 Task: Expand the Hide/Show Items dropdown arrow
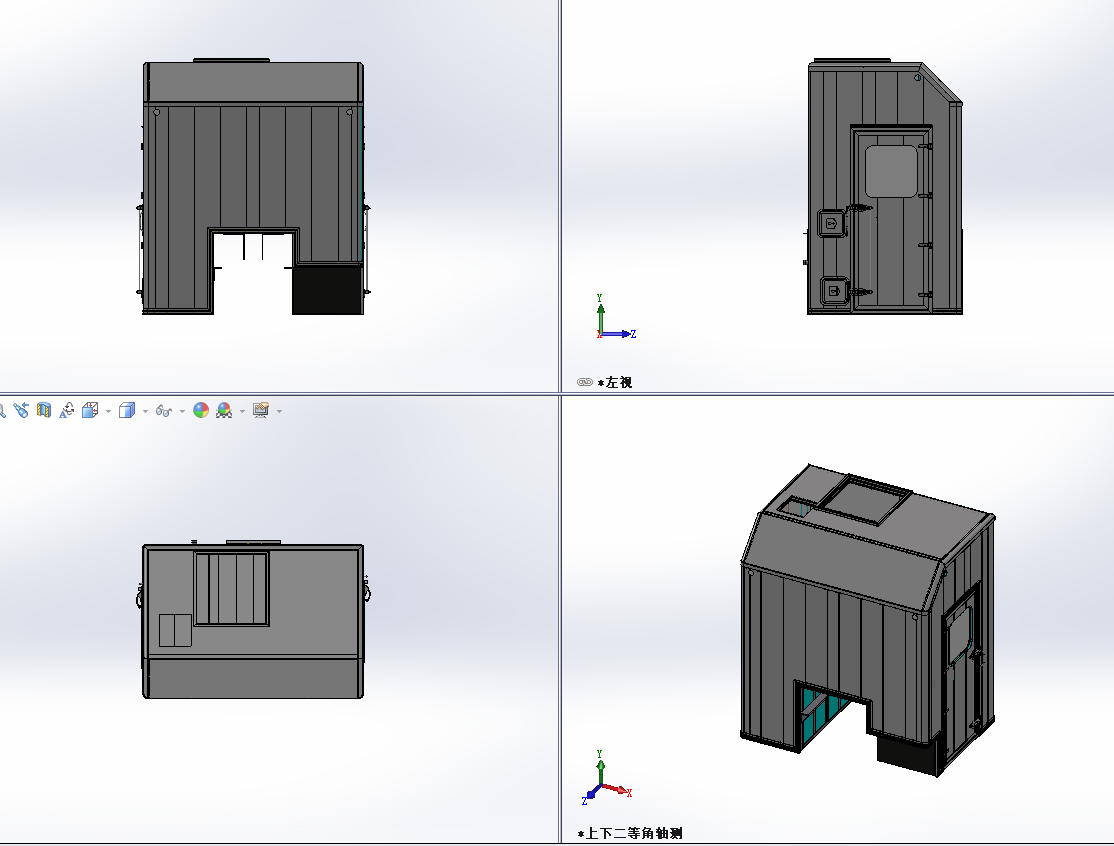[182, 411]
